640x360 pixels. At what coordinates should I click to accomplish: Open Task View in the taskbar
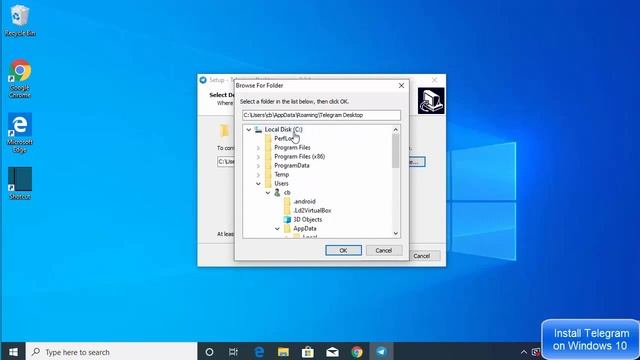tap(233, 352)
